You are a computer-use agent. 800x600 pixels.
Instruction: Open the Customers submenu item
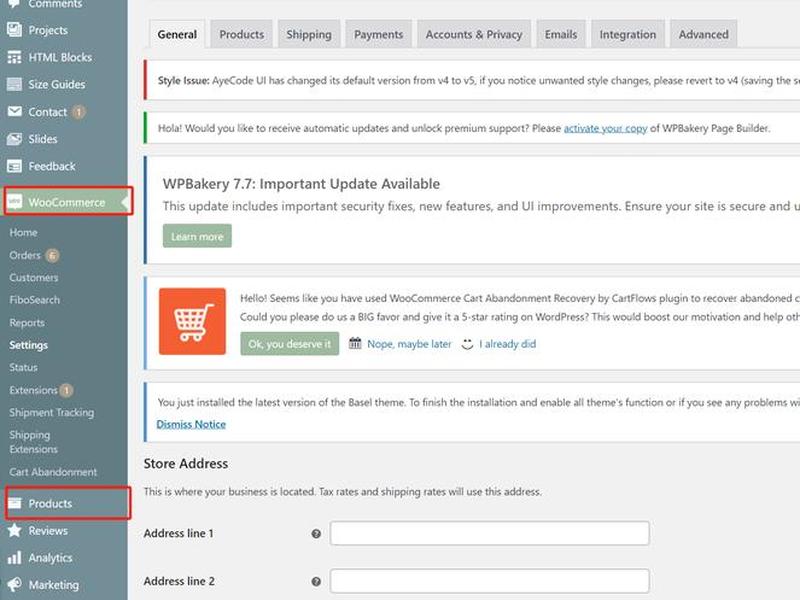[34, 278]
